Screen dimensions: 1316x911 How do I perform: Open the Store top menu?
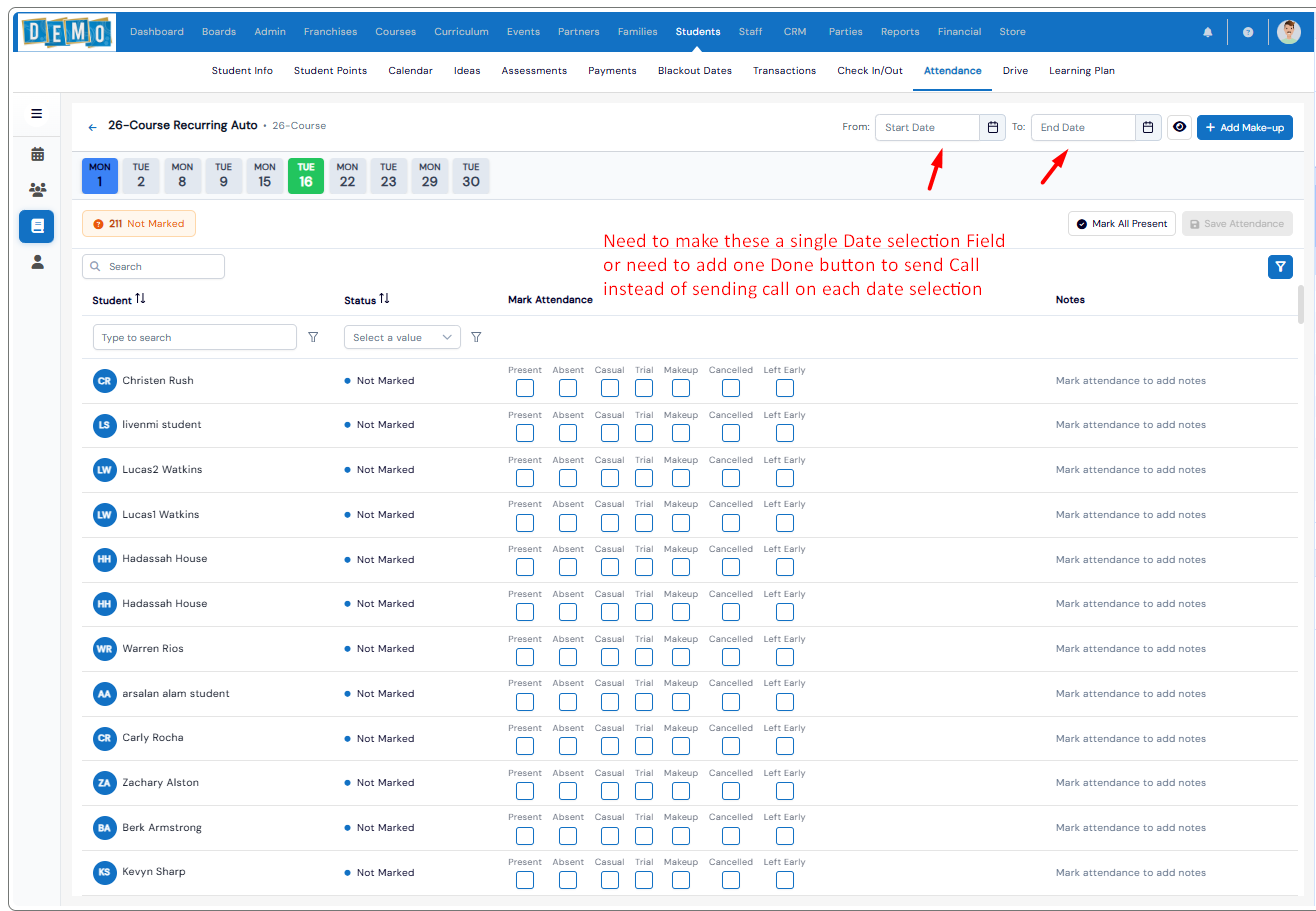click(1012, 32)
